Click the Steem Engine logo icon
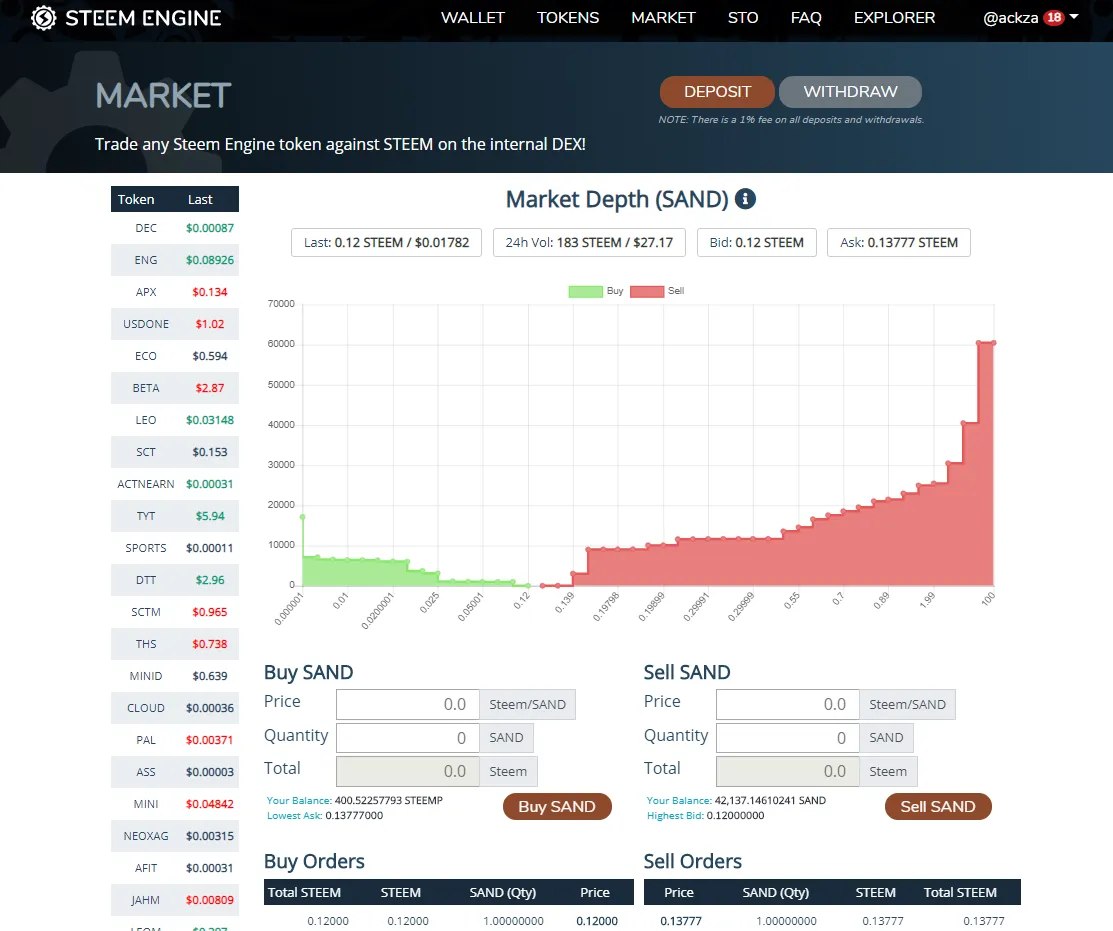Image resolution: width=1113 pixels, height=931 pixels. (43, 18)
